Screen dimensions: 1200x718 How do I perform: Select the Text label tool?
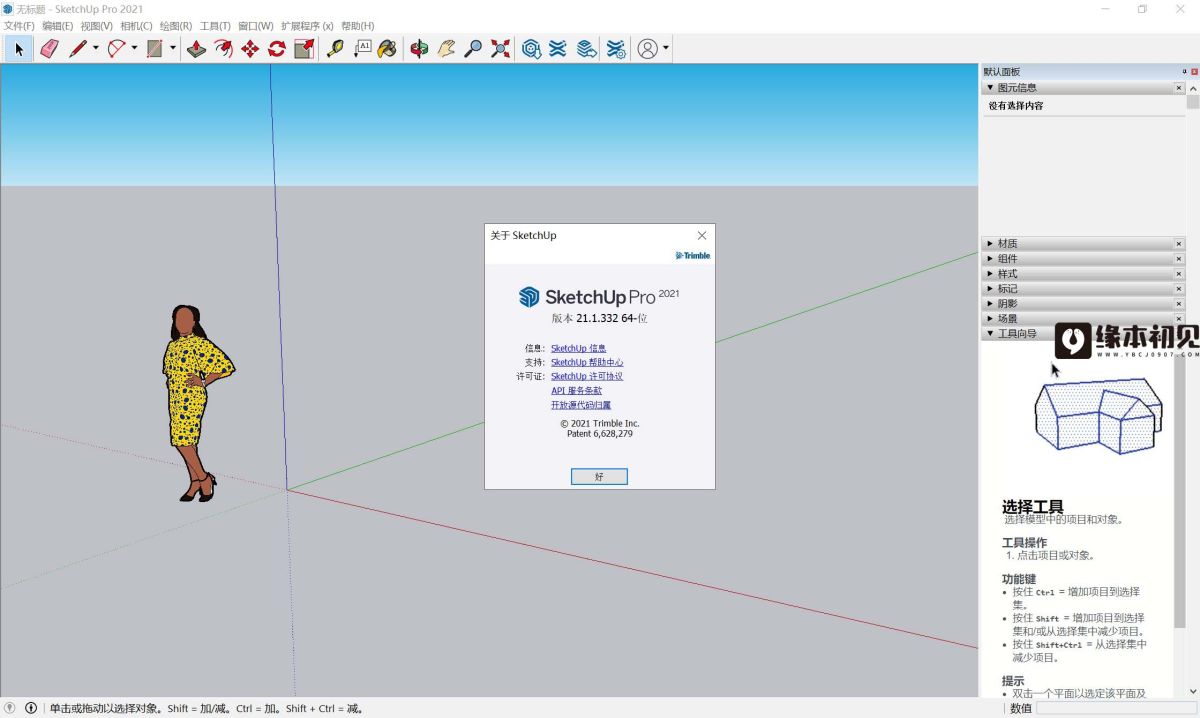pyautogui.click(x=362, y=48)
